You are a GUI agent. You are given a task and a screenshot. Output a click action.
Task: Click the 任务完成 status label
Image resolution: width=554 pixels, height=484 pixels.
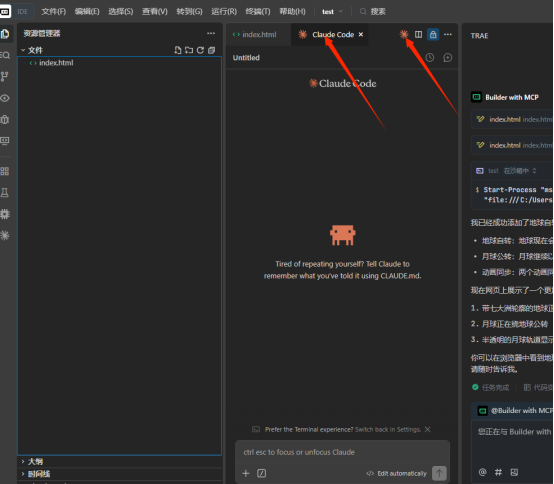(x=491, y=387)
